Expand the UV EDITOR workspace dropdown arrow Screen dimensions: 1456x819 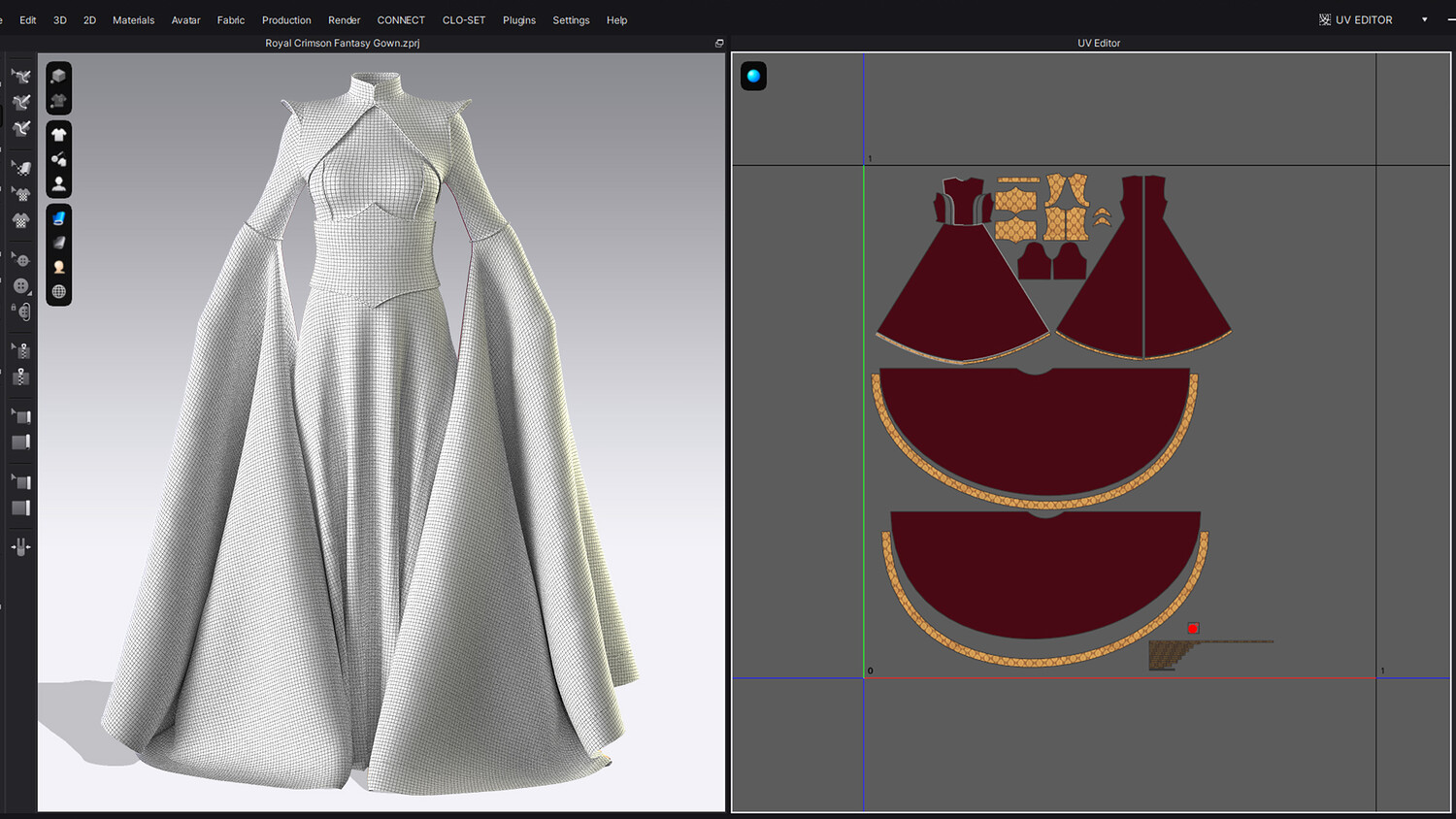[1425, 19]
